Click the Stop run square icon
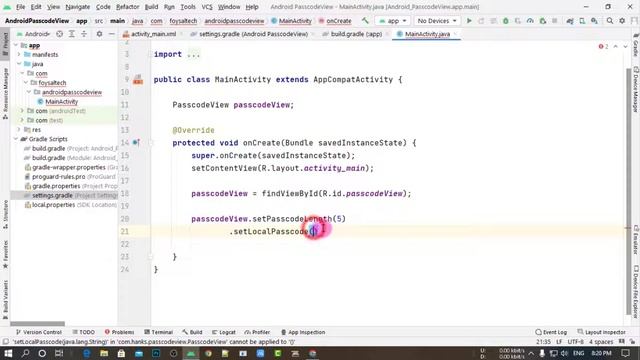640x360 pixels. [554, 20]
